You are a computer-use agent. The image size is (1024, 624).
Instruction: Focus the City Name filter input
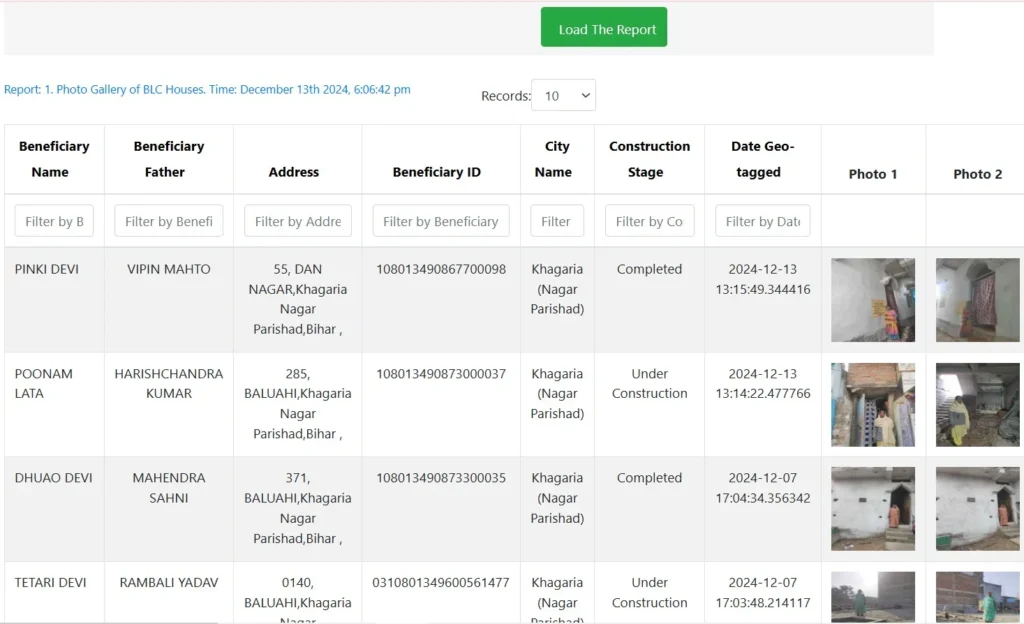coord(556,221)
